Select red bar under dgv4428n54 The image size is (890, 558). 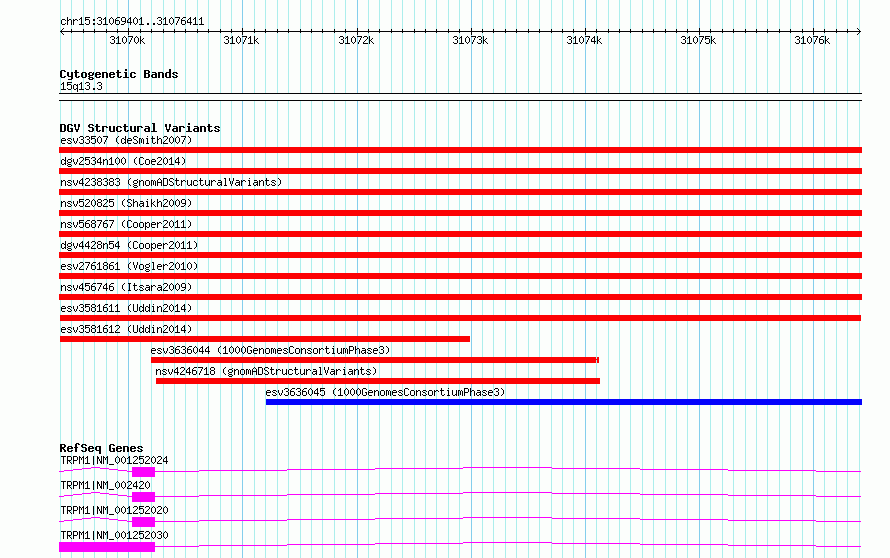tap(460, 255)
